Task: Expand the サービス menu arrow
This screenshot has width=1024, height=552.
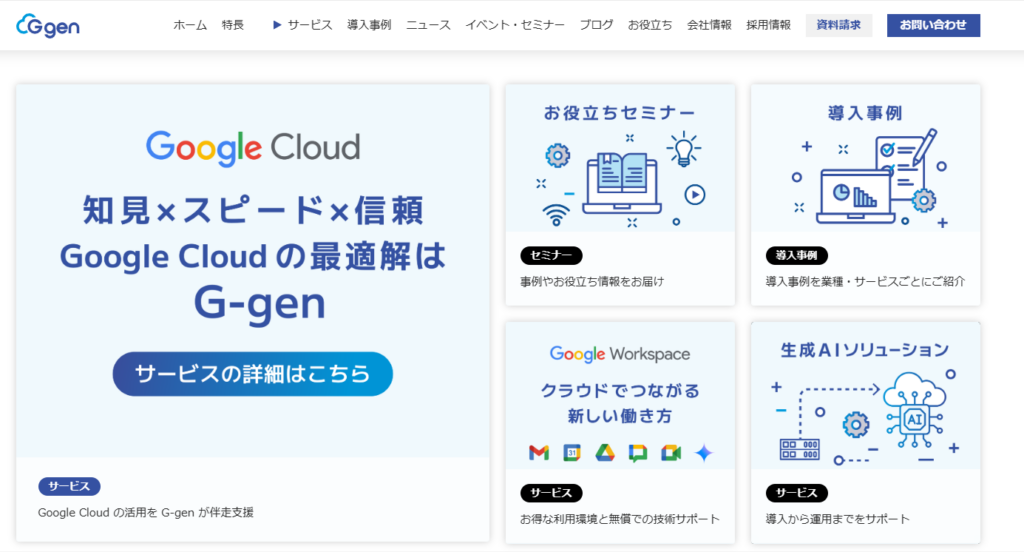Action: tap(277, 25)
